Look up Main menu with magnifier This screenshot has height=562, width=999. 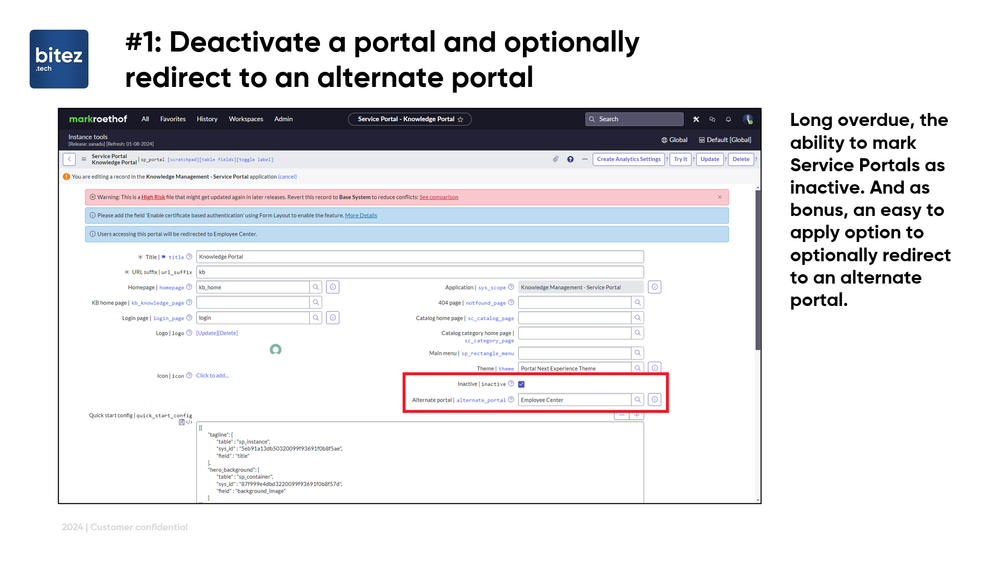[638, 353]
